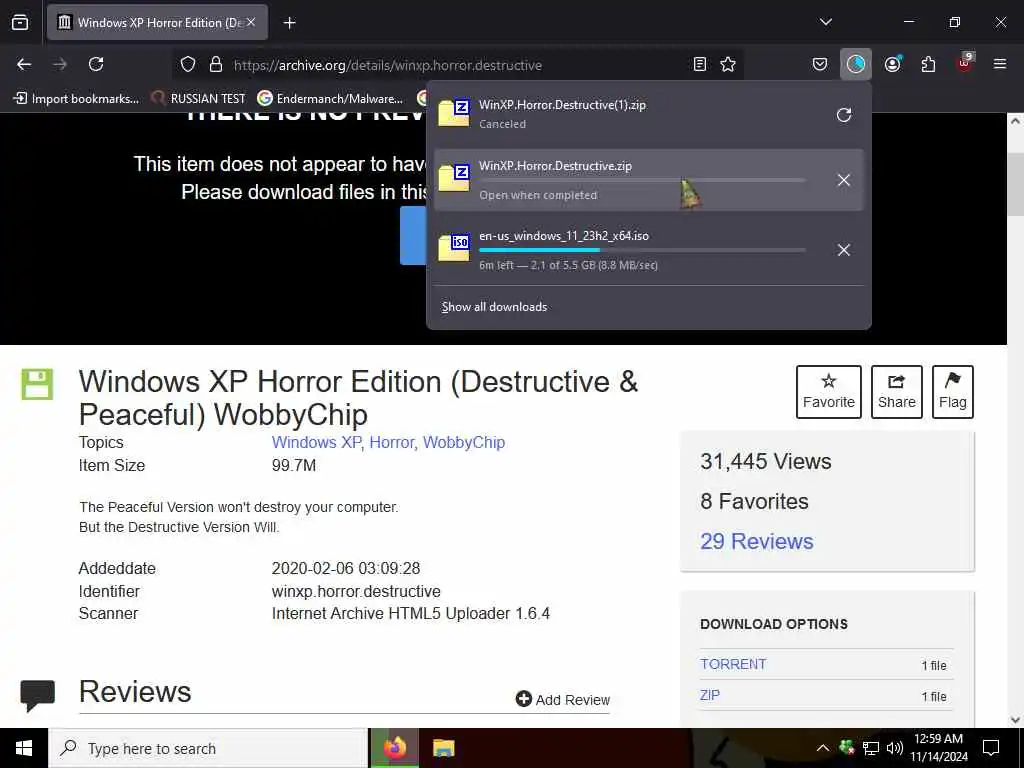1024x768 pixels.
Task: Share this archive item
Action: click(897, 392)
